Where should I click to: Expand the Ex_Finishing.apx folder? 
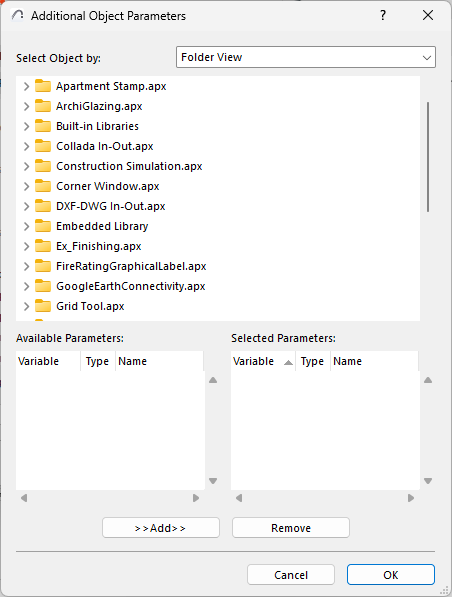[x=26, y=246]
